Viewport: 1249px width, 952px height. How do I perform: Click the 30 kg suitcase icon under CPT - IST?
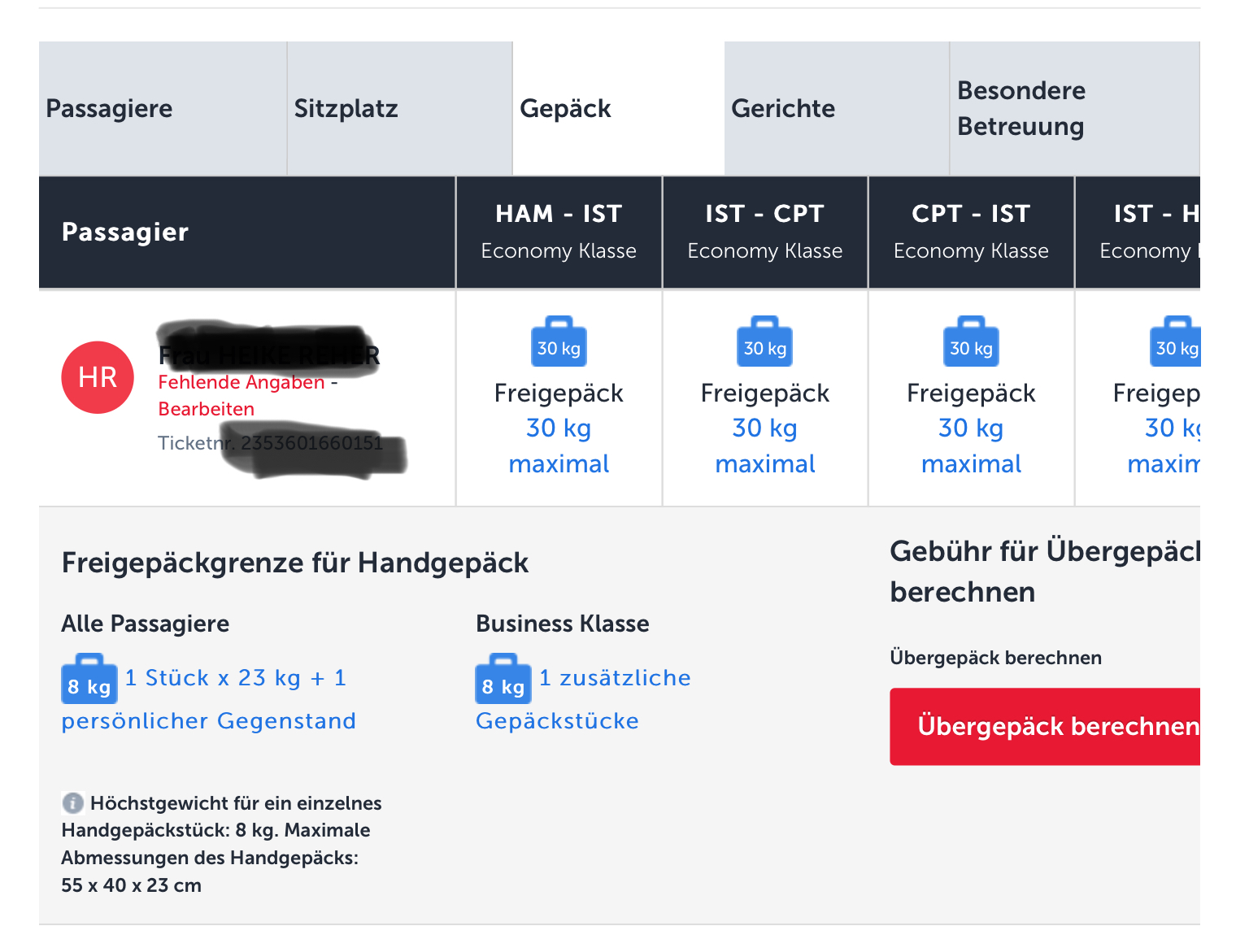click(971, 343)
